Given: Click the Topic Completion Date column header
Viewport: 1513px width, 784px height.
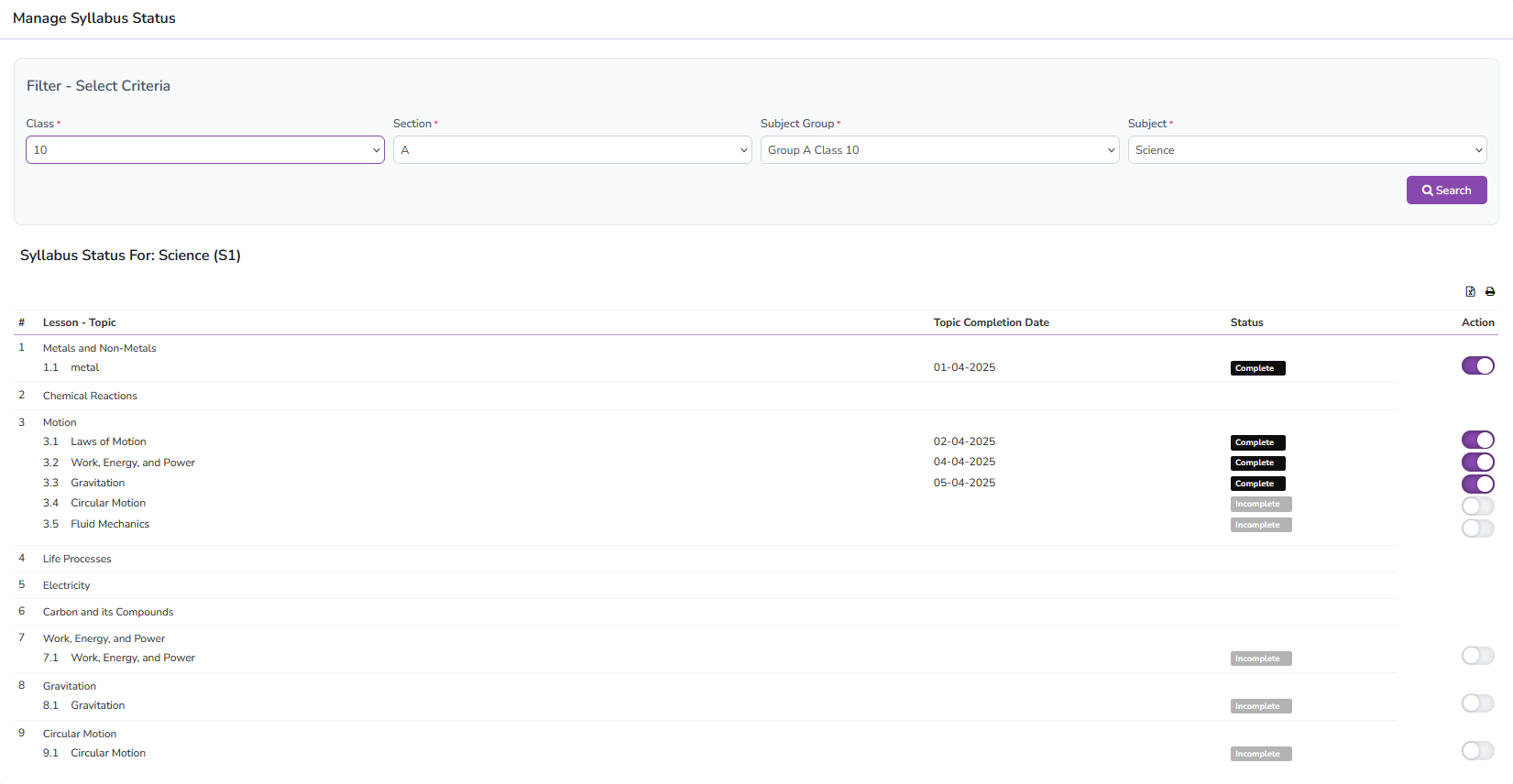Looking at the screenshot, I should coord(991,322).
